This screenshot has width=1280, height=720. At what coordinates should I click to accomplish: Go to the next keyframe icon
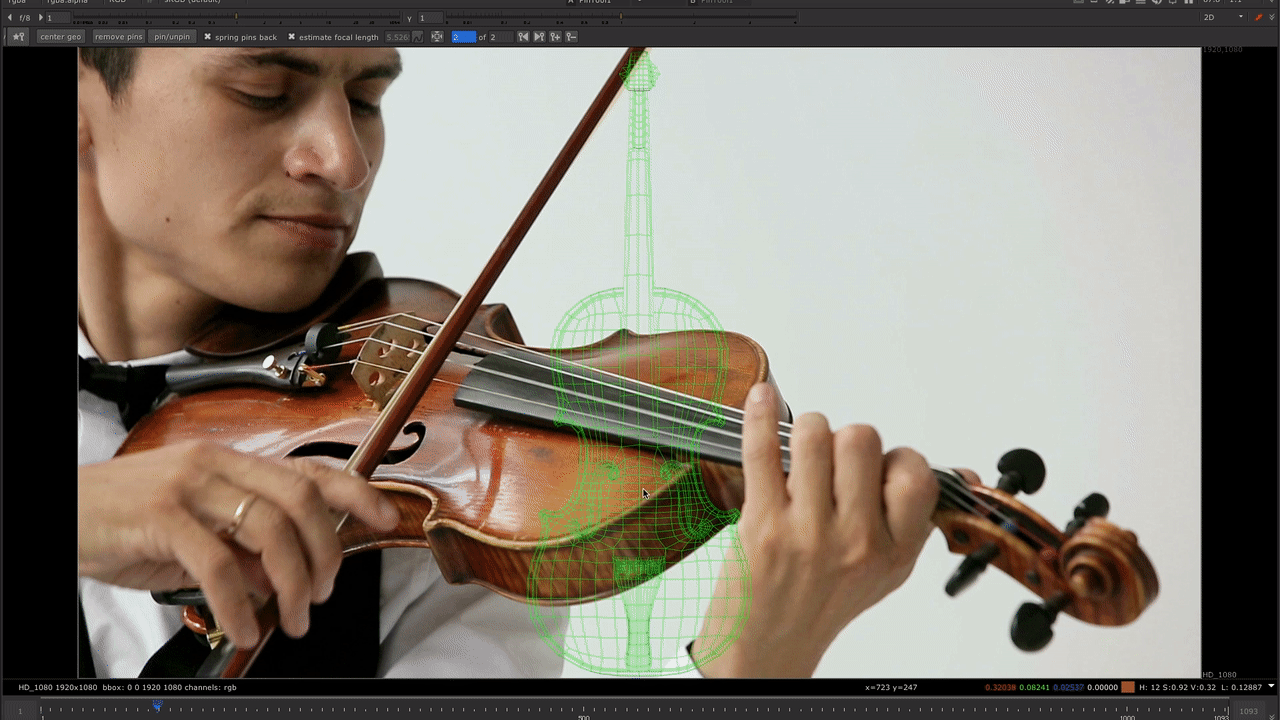tap(539, 37)
